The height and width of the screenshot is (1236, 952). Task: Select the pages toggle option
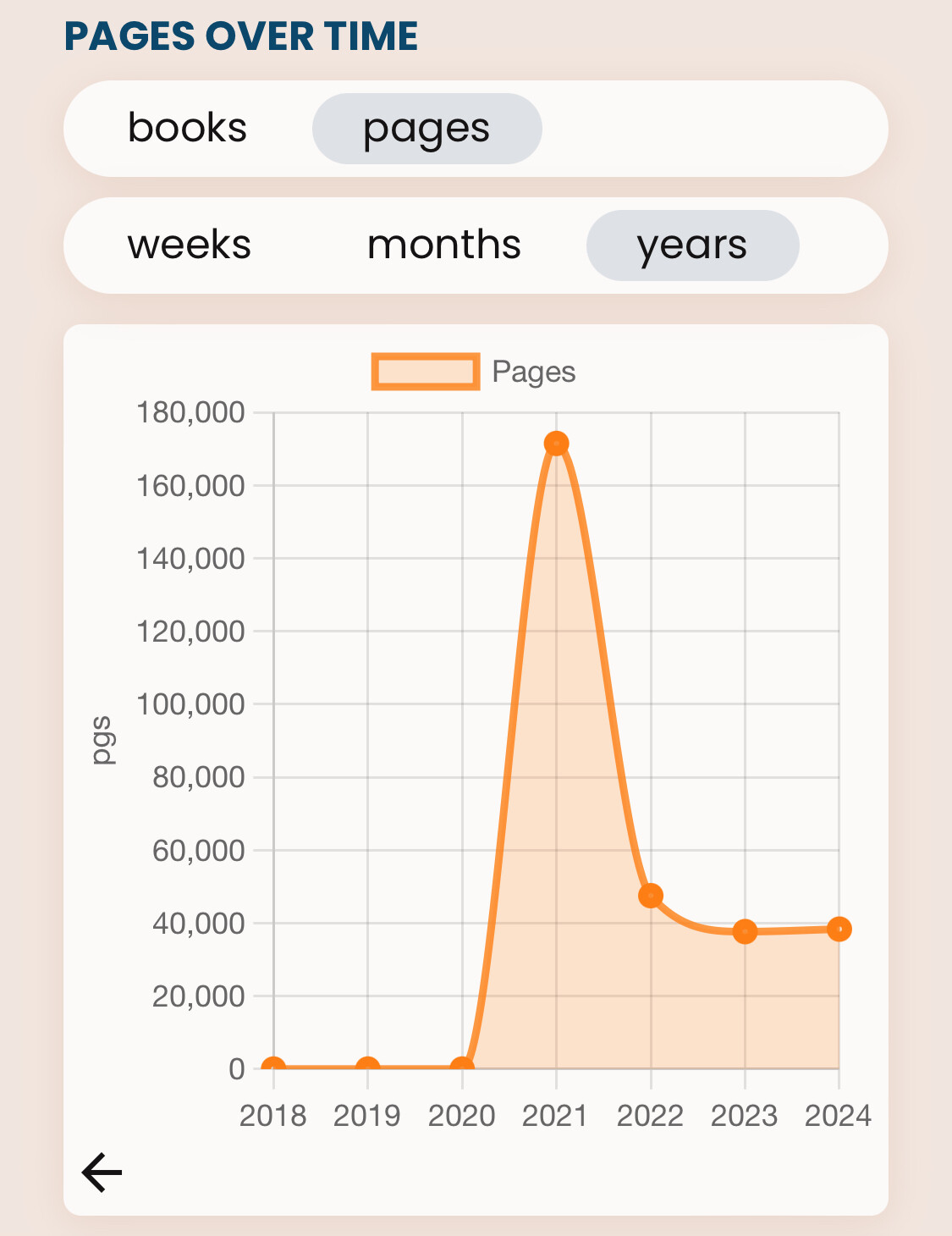click(426, 129)
